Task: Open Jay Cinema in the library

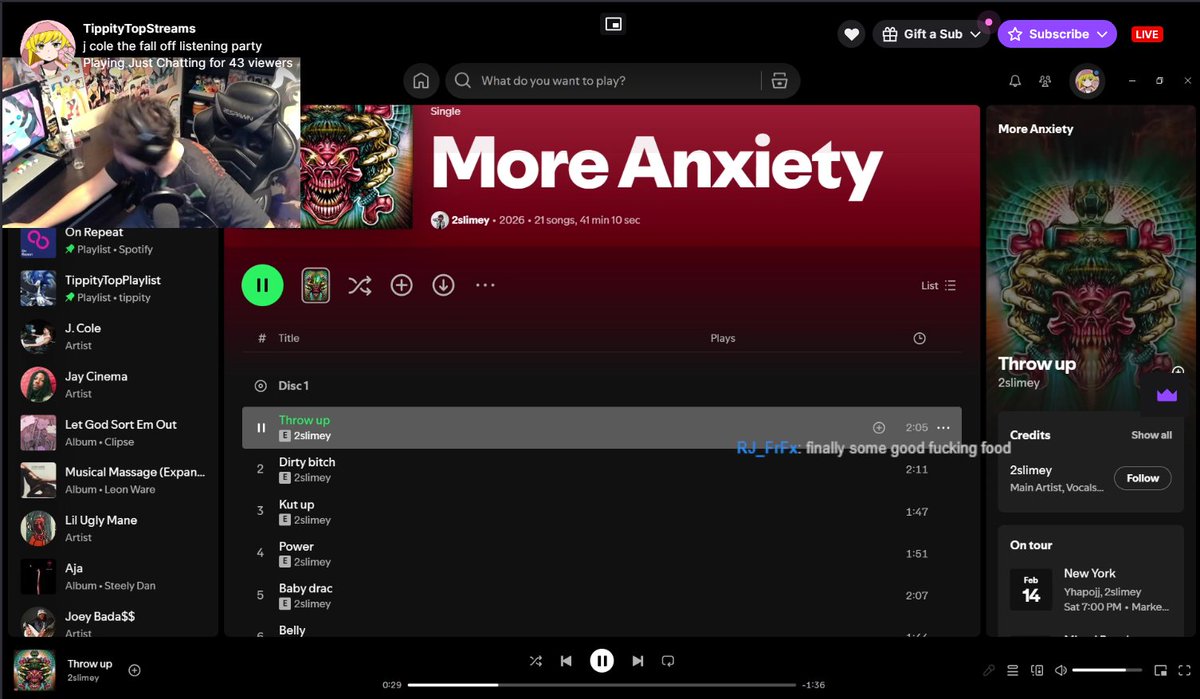Action: [x=113, y=384]
